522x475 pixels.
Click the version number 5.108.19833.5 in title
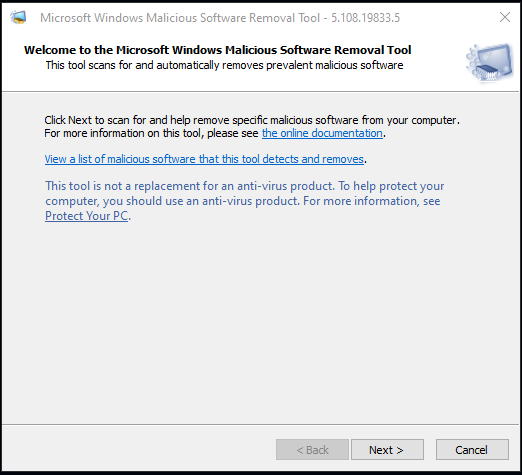coord(365,18)
